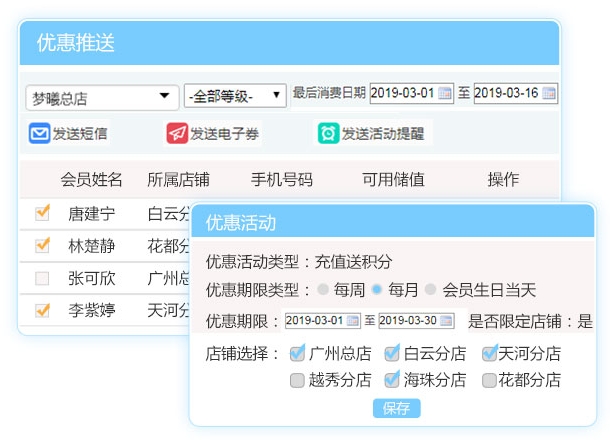Uncheck the 唐建宁 member checkbox

[x=42, y=213]
